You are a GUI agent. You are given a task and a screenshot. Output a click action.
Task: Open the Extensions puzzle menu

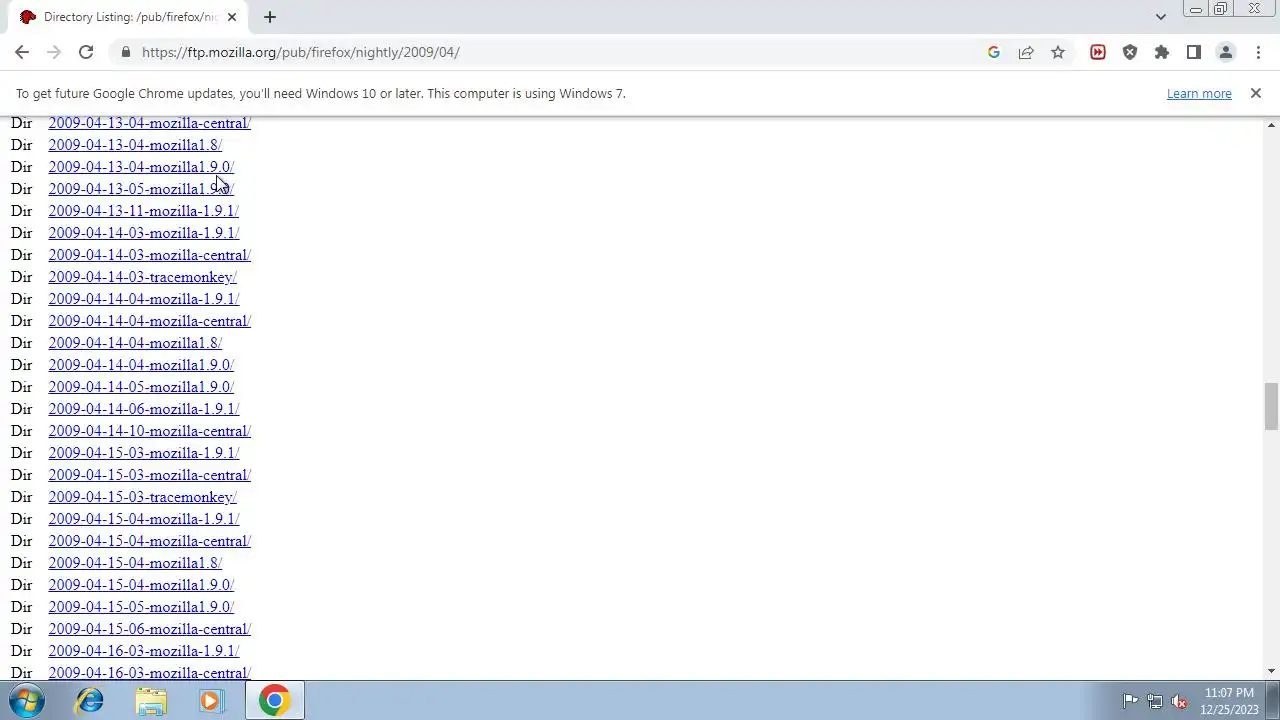coord(1162,52)
